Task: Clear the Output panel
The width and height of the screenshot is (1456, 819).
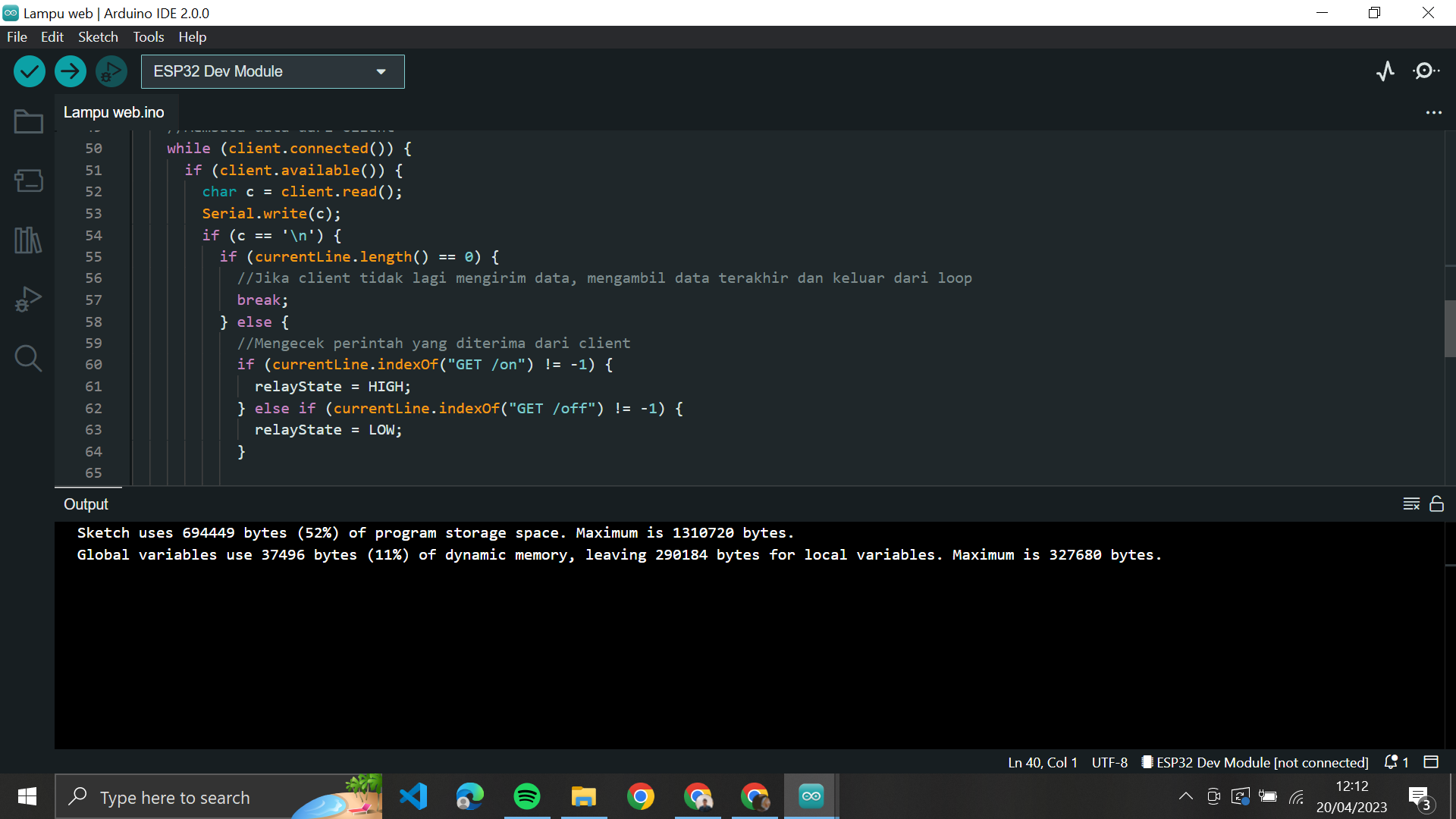Action: click(1411, 504)
